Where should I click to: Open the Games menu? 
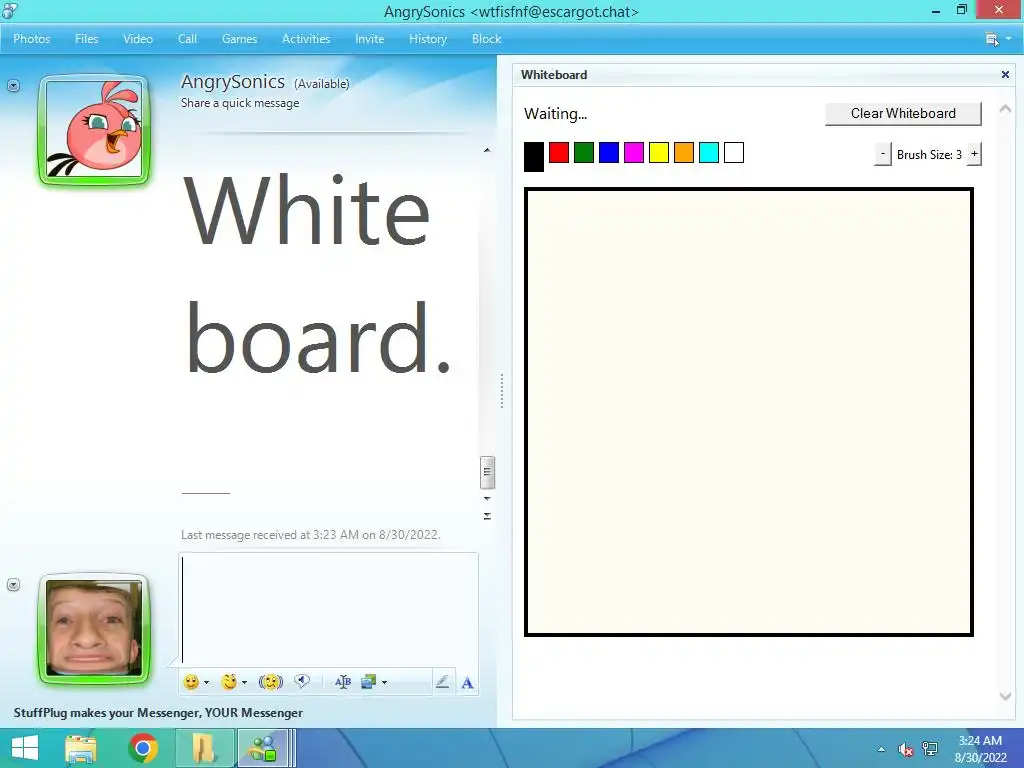click(x=239, y=39)
